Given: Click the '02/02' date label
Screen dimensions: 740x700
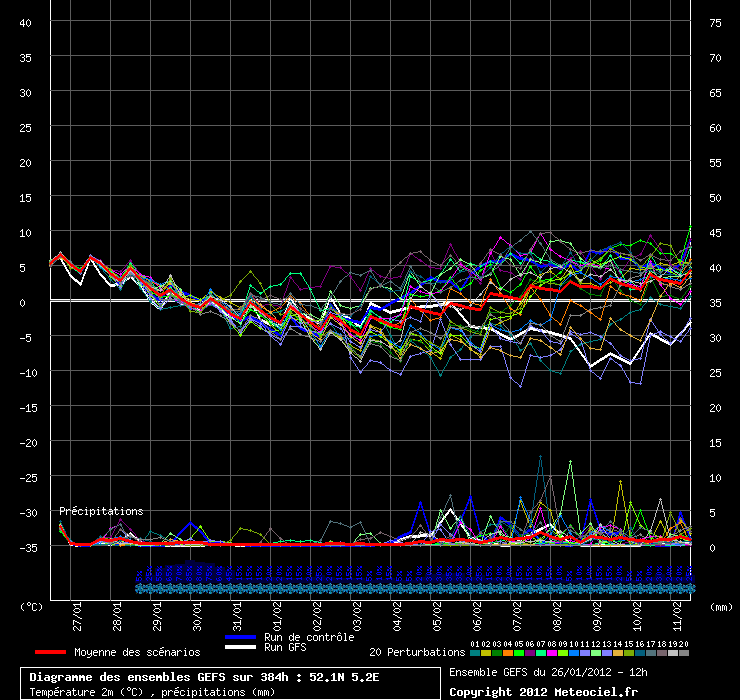Looking at the screenshot, I should coord(318,616).
